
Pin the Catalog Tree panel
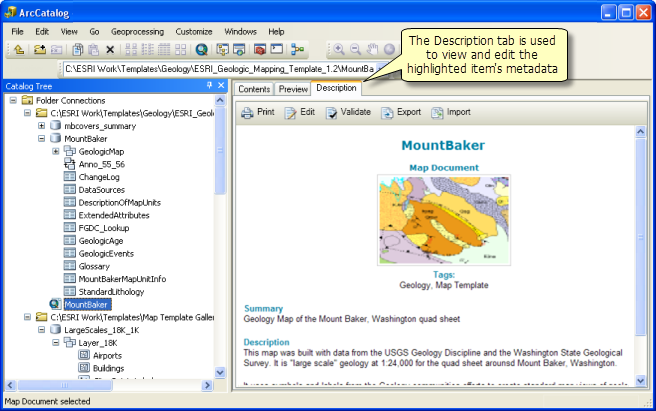click(x=209, y=86)
